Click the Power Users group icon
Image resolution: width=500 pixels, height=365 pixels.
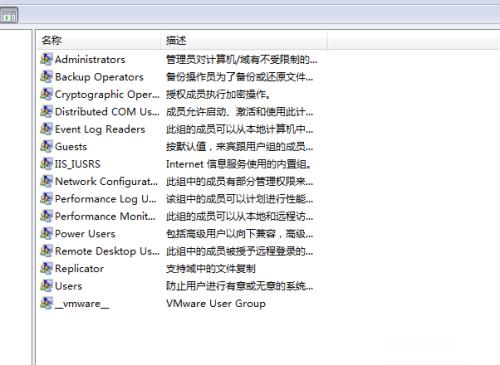pos(46,233)
